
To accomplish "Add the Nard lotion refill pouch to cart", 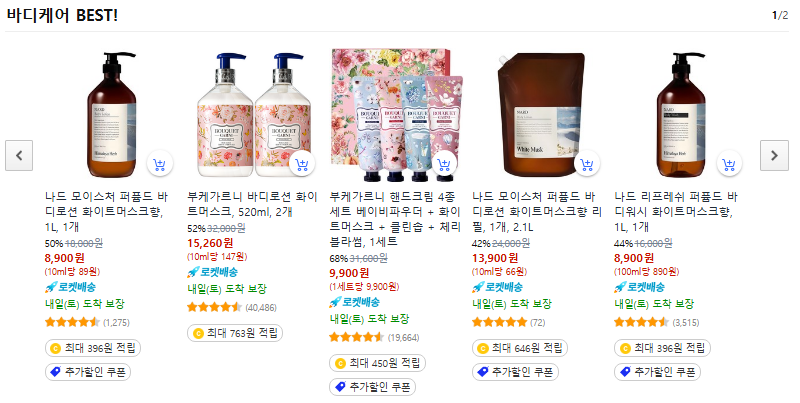I will click(586, 164).
